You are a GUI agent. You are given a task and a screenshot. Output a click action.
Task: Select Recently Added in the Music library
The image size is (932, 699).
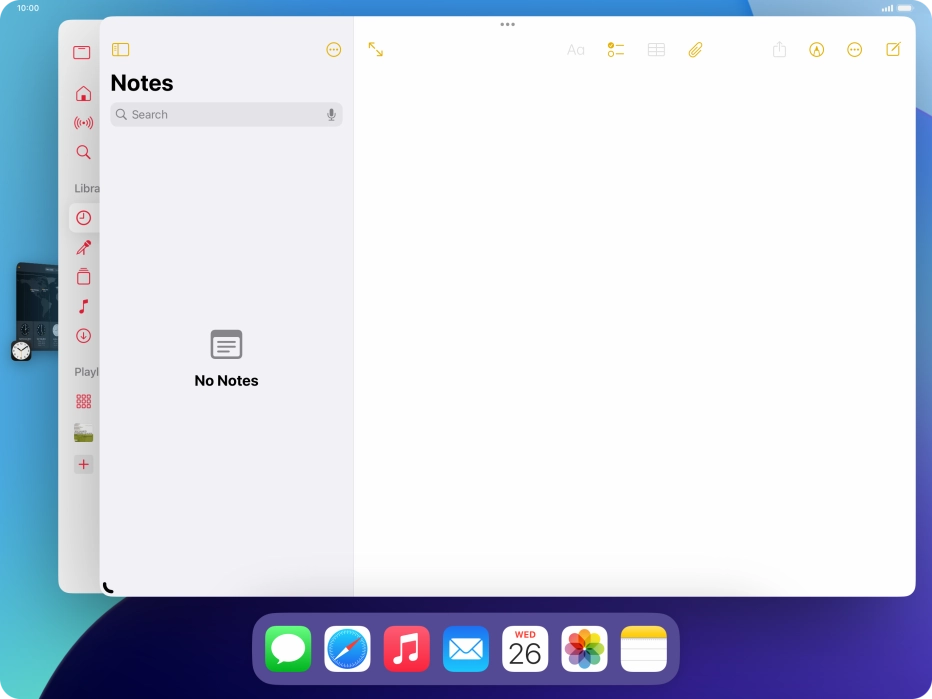(x=84, y=217)
